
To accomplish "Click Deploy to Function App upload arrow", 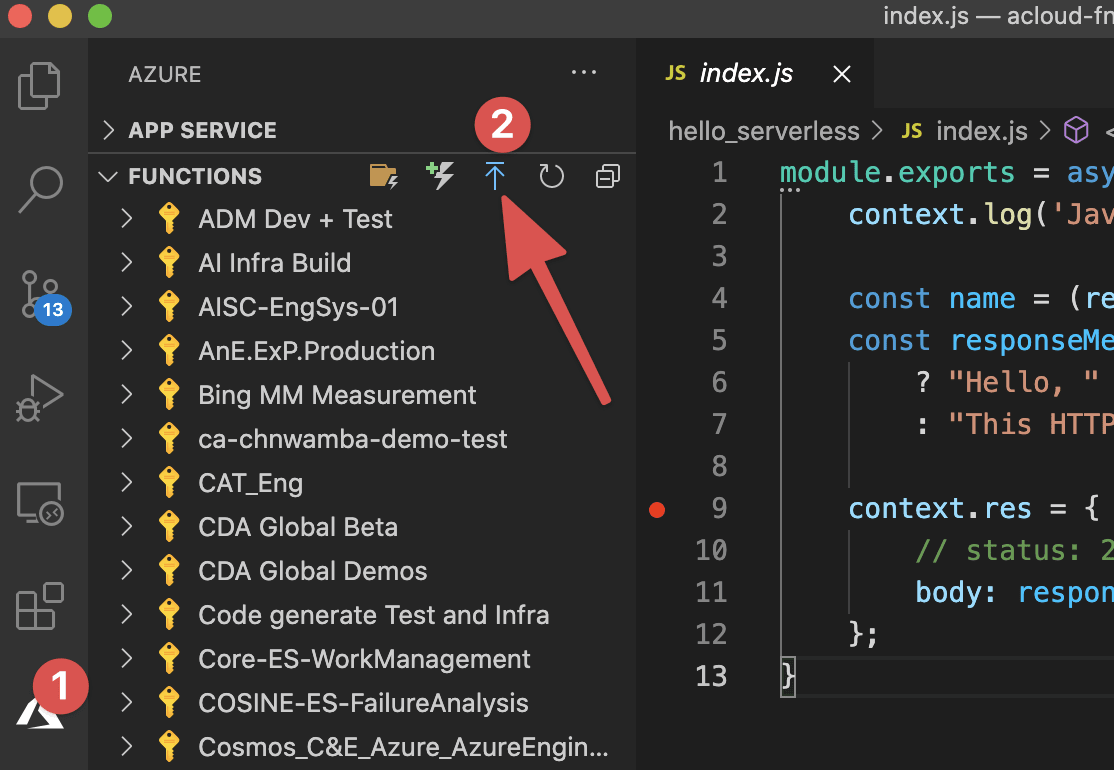I will tap(494, 175).
